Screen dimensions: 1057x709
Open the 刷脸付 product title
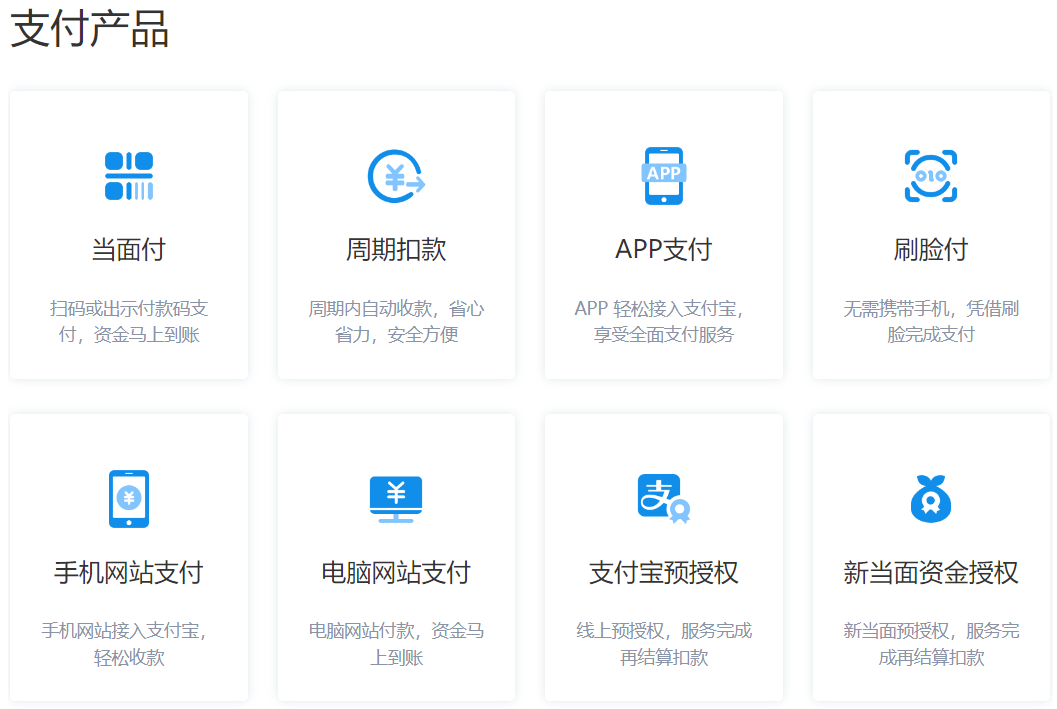click(931, 249)
